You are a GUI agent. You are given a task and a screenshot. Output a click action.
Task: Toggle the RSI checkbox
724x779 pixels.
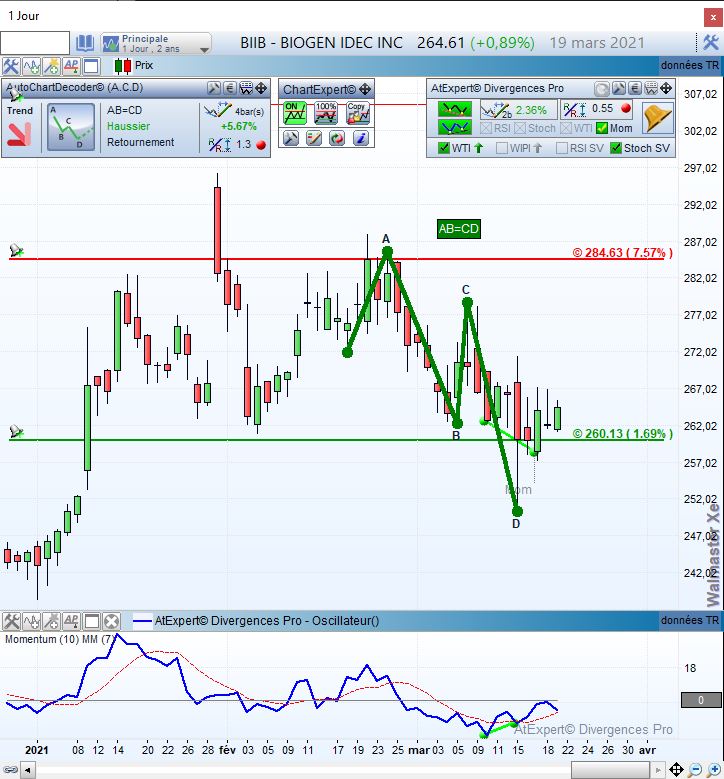click(486, 128)
